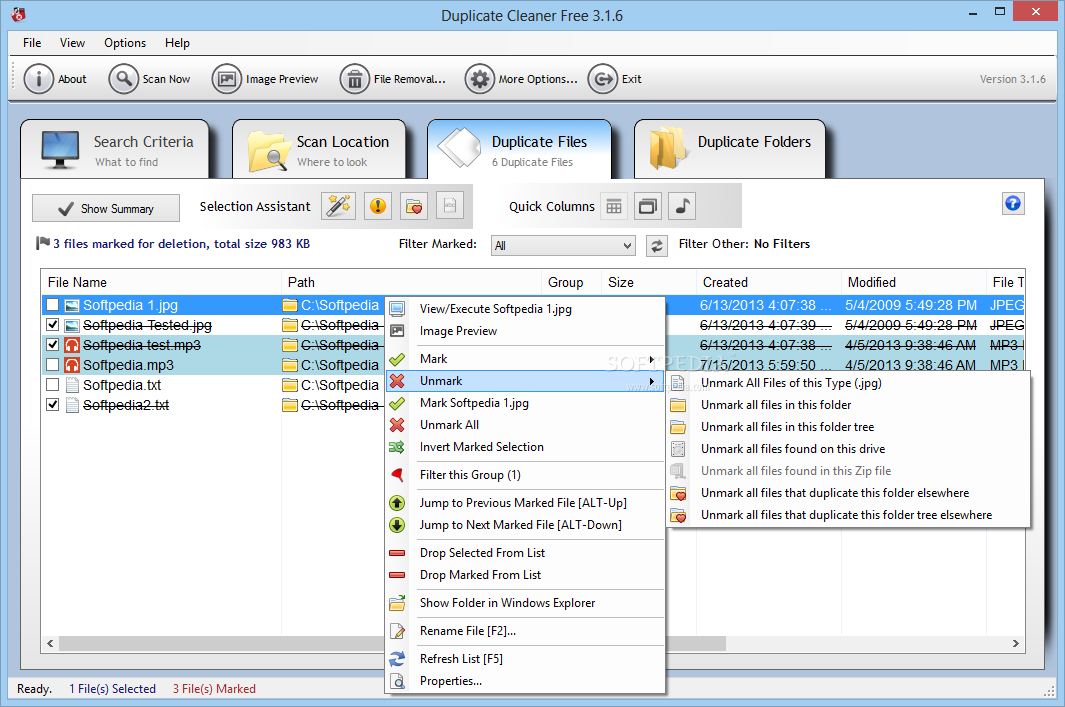
Task: Choose Image Preview in the context menu
Action: pos(524,331)
